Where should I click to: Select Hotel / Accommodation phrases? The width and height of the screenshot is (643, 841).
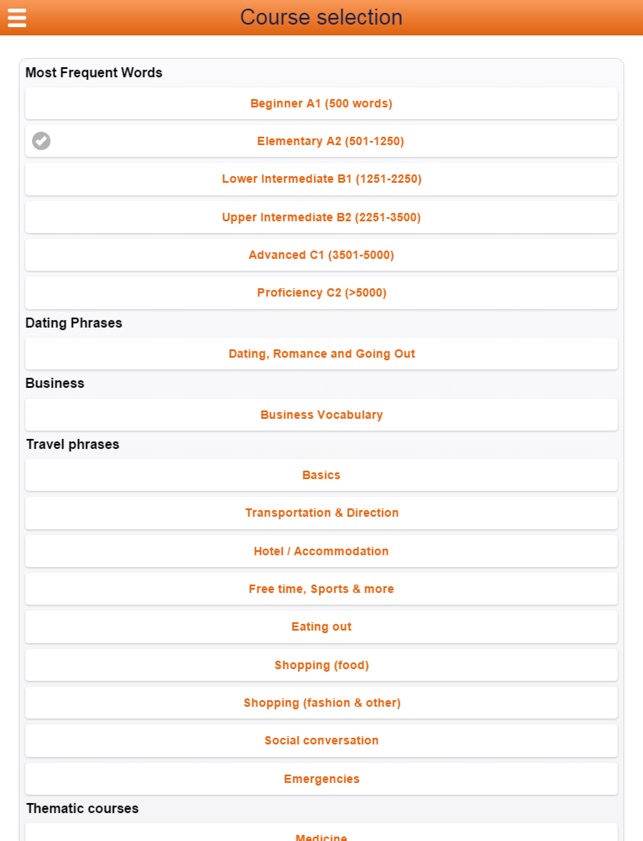point(321,551)
